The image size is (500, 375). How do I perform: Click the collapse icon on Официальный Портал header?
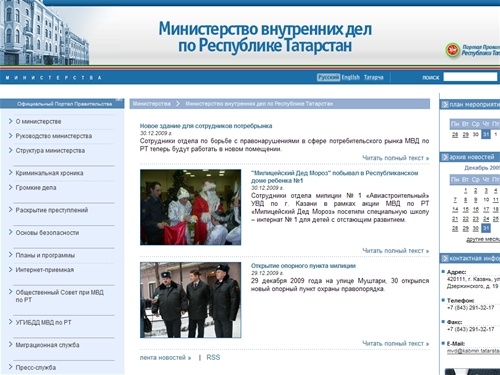tap(119, 100)
